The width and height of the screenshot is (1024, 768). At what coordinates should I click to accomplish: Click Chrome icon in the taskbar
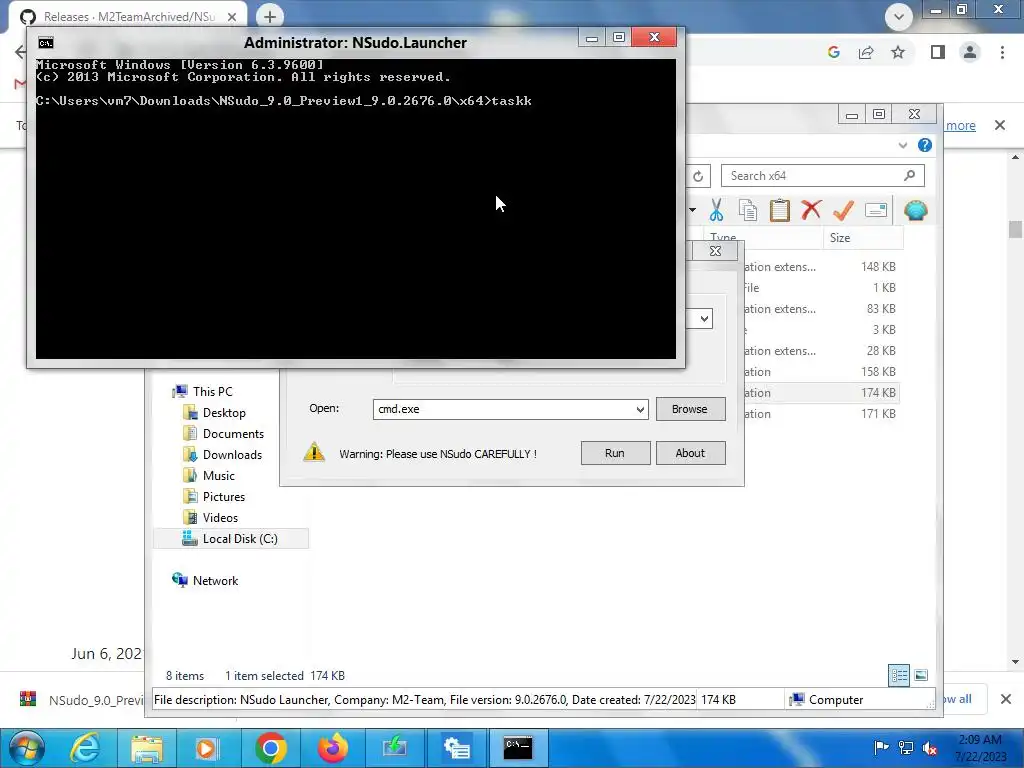click(x=270, y=748)
